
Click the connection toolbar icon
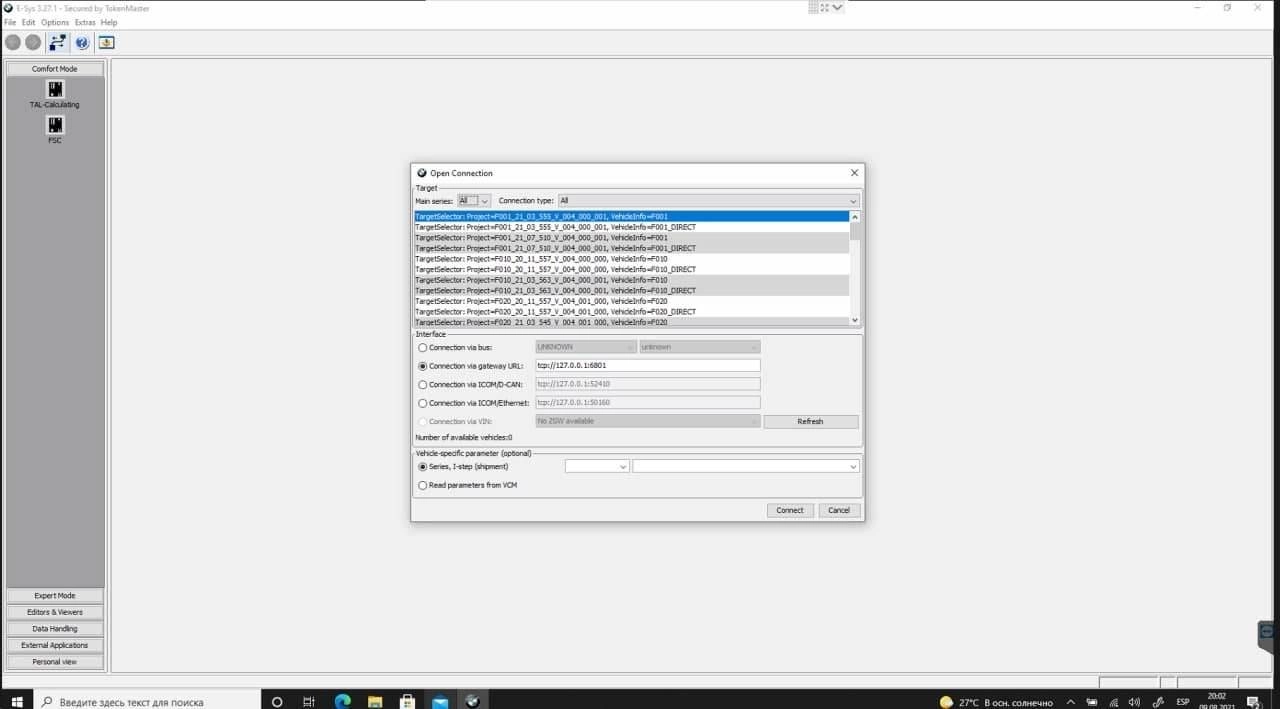(x=58, y=43)
